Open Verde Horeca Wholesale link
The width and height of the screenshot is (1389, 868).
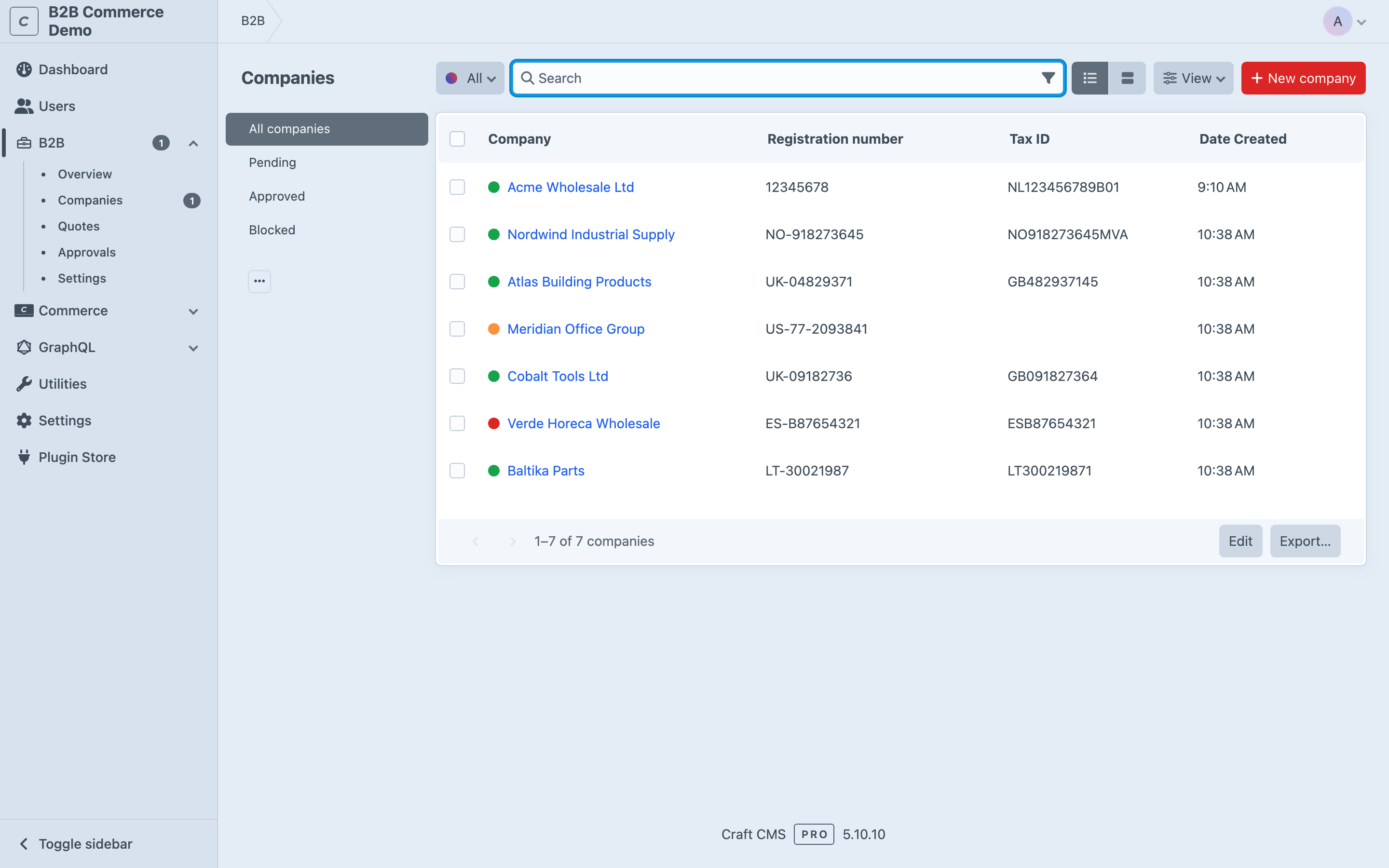tap(583, 424)
